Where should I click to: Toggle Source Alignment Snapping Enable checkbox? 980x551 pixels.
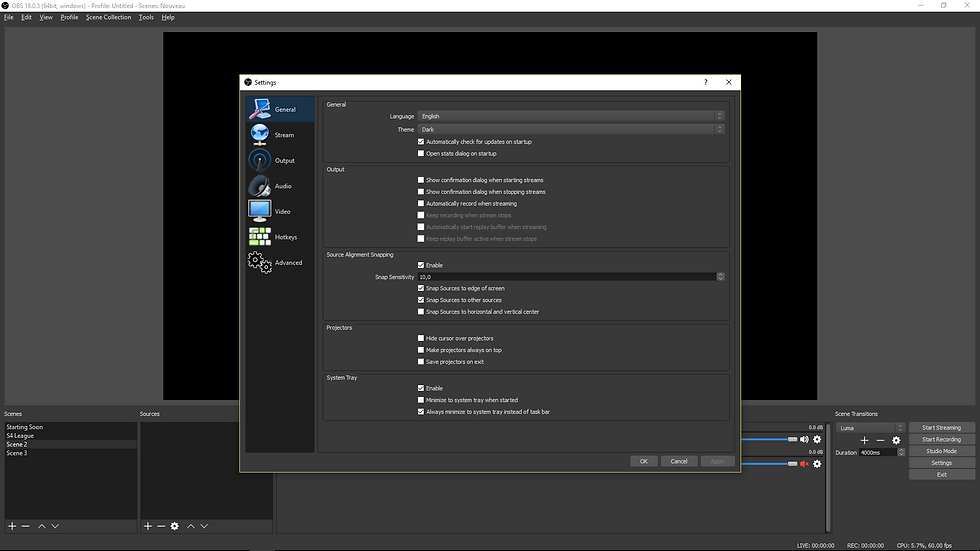coord(421,265)
